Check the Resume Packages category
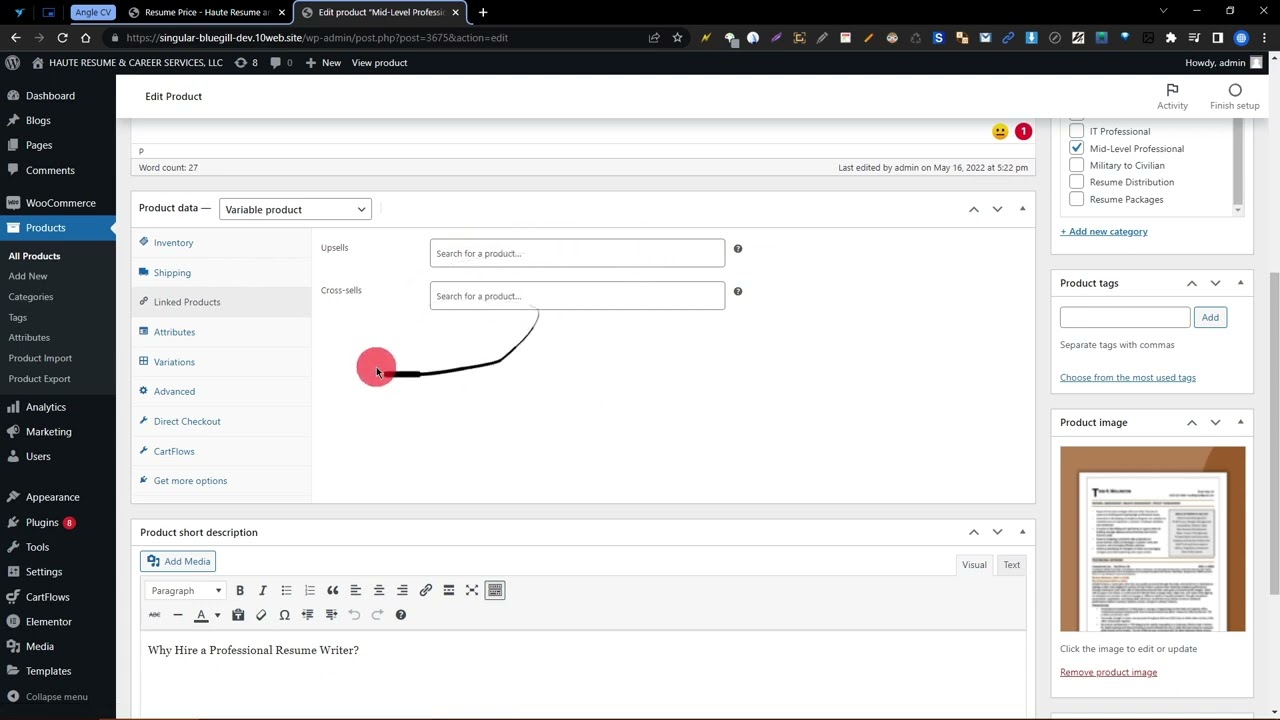 (1076, 199)
